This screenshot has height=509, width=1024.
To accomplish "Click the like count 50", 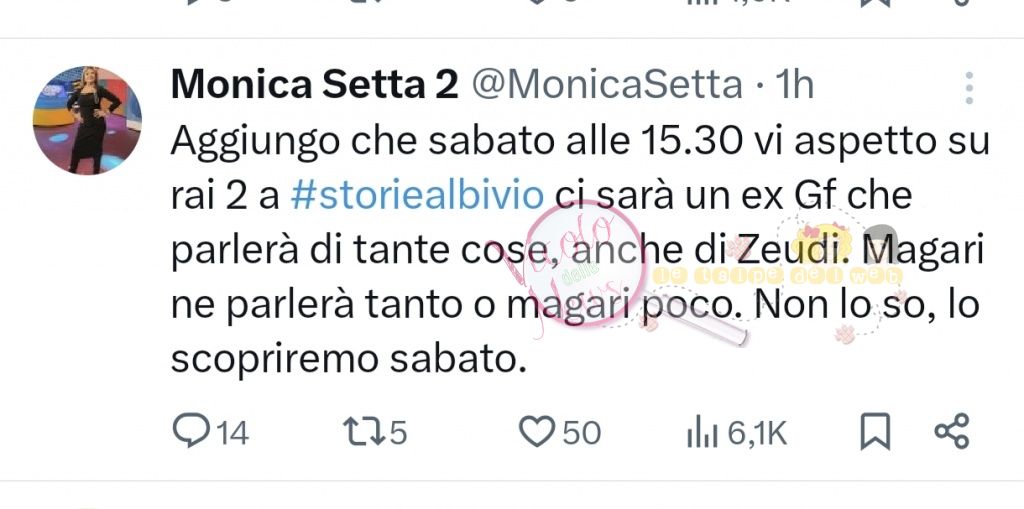I will pos(582,432).
